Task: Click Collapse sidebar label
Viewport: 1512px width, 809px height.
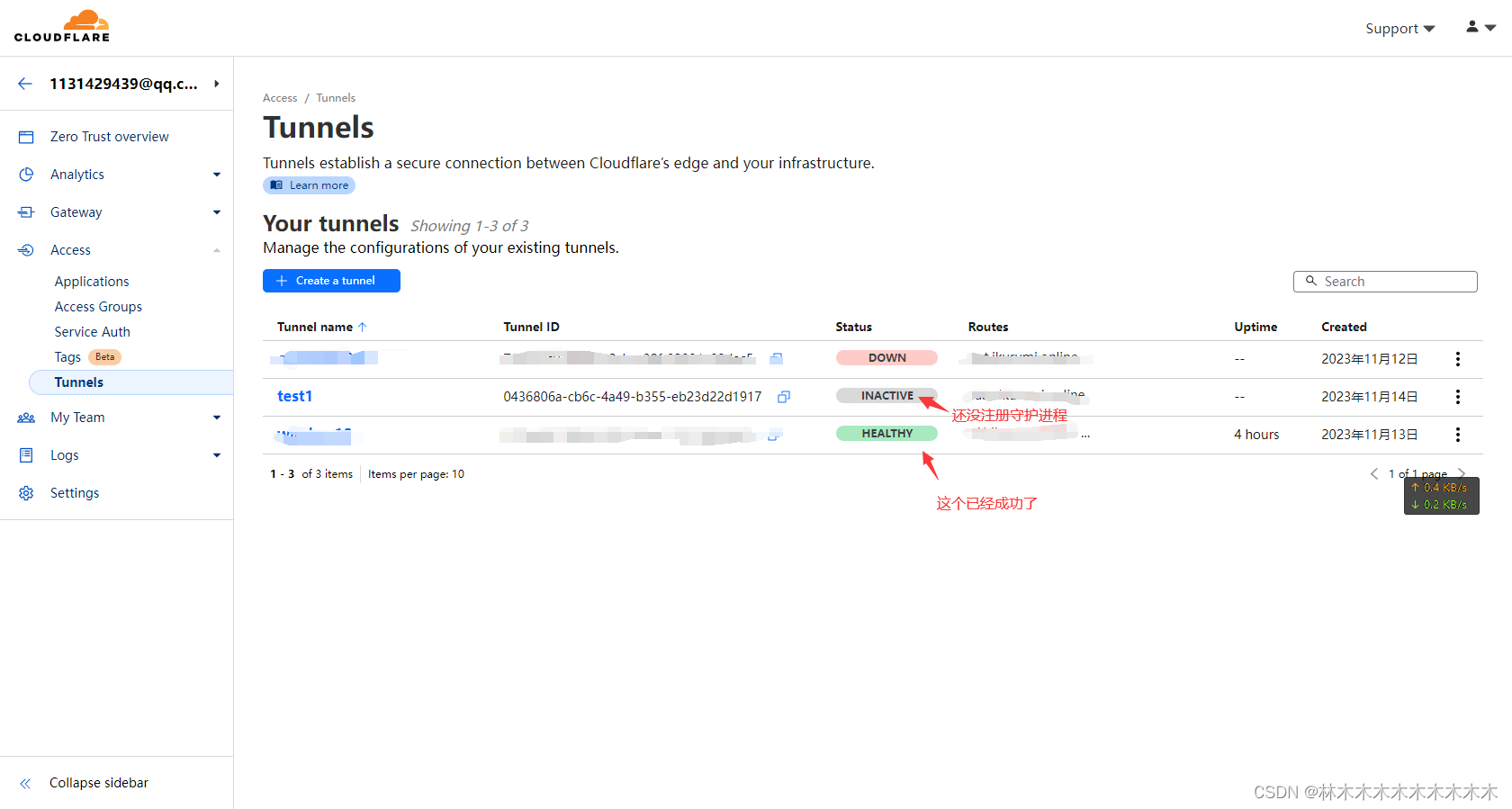Action: click(99, 783)
